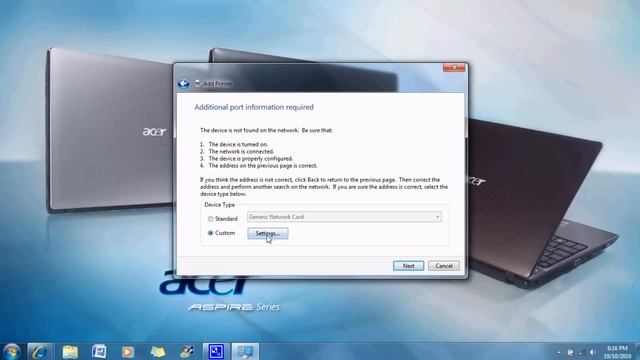Click the 'Additional port information required' heading
640x360 pixels.
tap(254, 107)
